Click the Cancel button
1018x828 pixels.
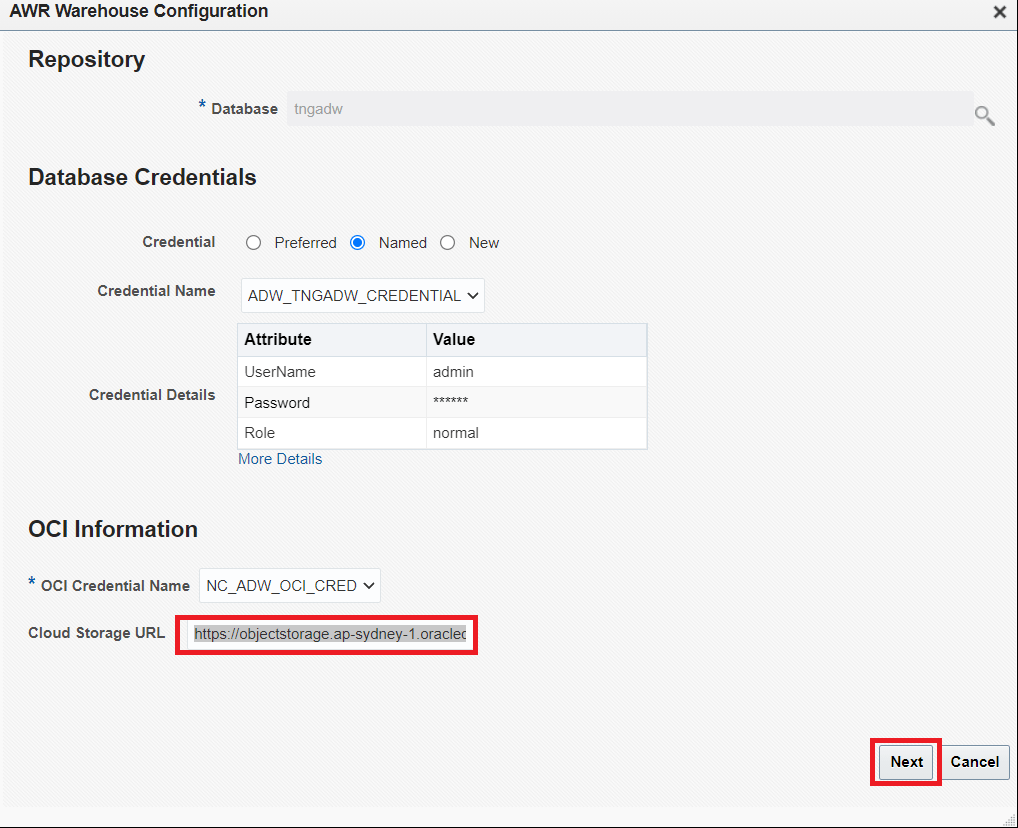click(x=974, y=762)
